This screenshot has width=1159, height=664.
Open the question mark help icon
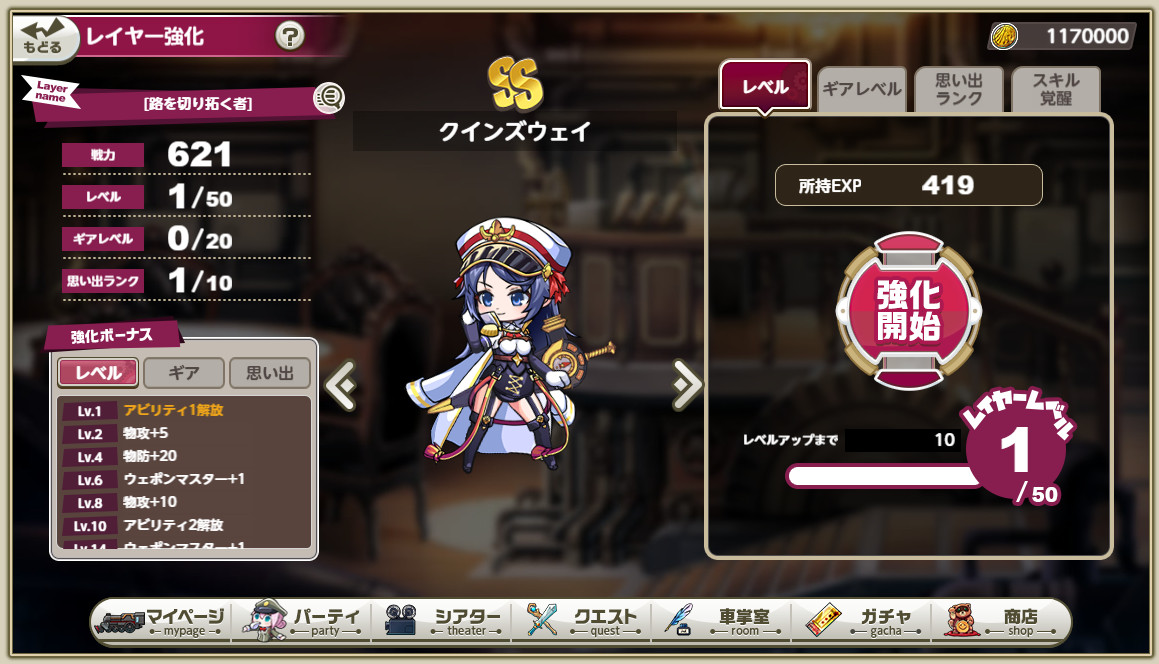coord(290,35)
